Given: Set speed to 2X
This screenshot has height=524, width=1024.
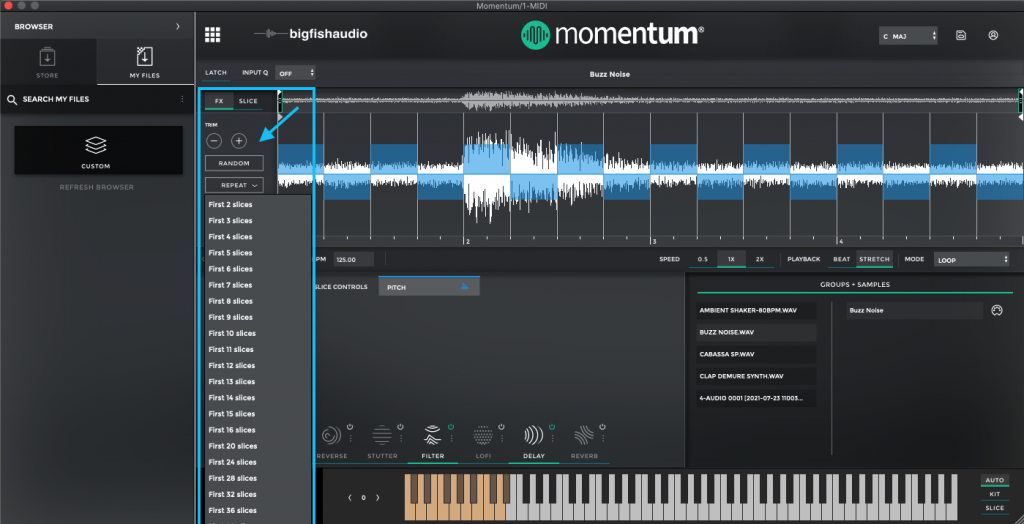Looking at the screenshot, I should 760,259.
